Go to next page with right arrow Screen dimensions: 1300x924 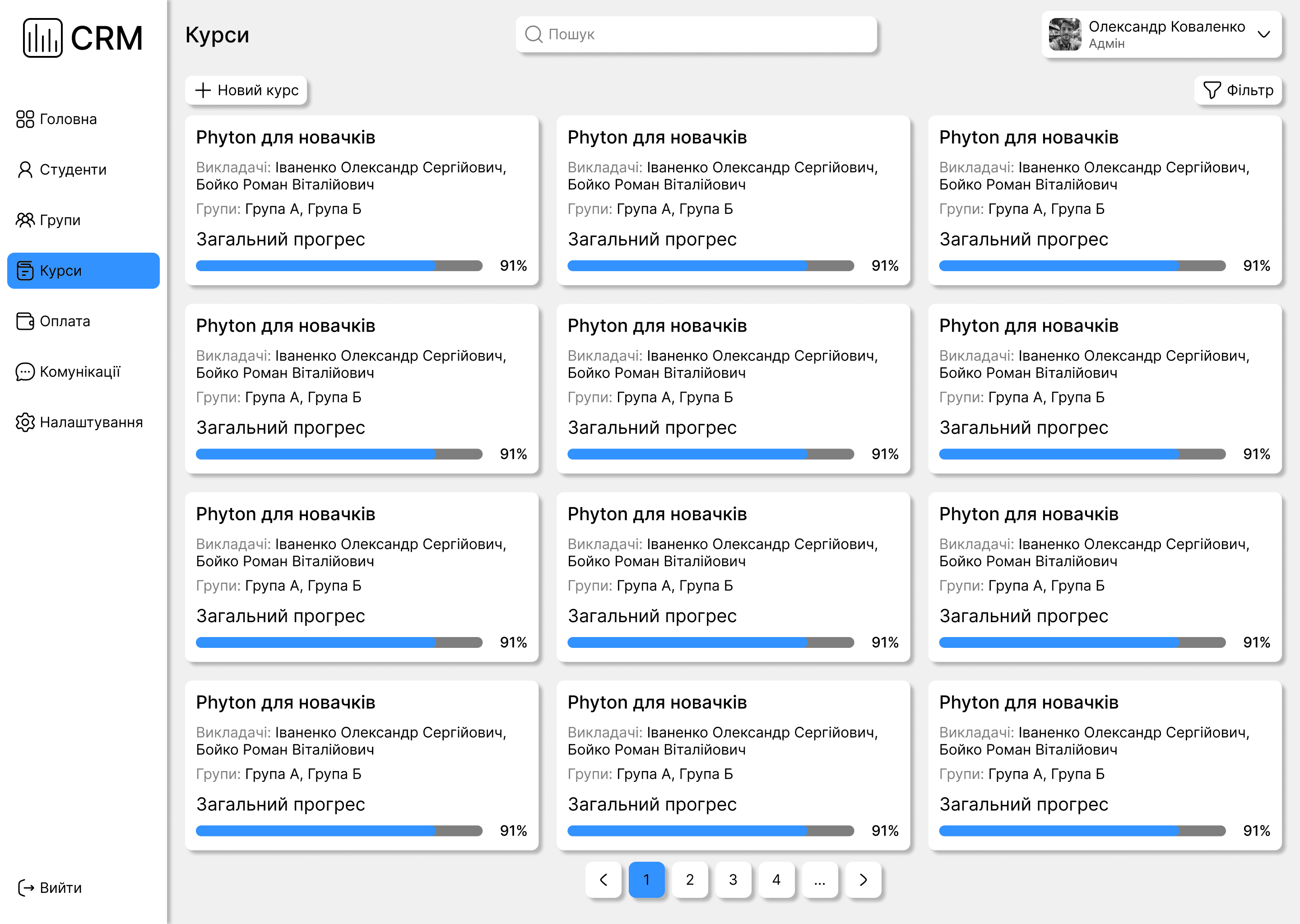(863, 880)
